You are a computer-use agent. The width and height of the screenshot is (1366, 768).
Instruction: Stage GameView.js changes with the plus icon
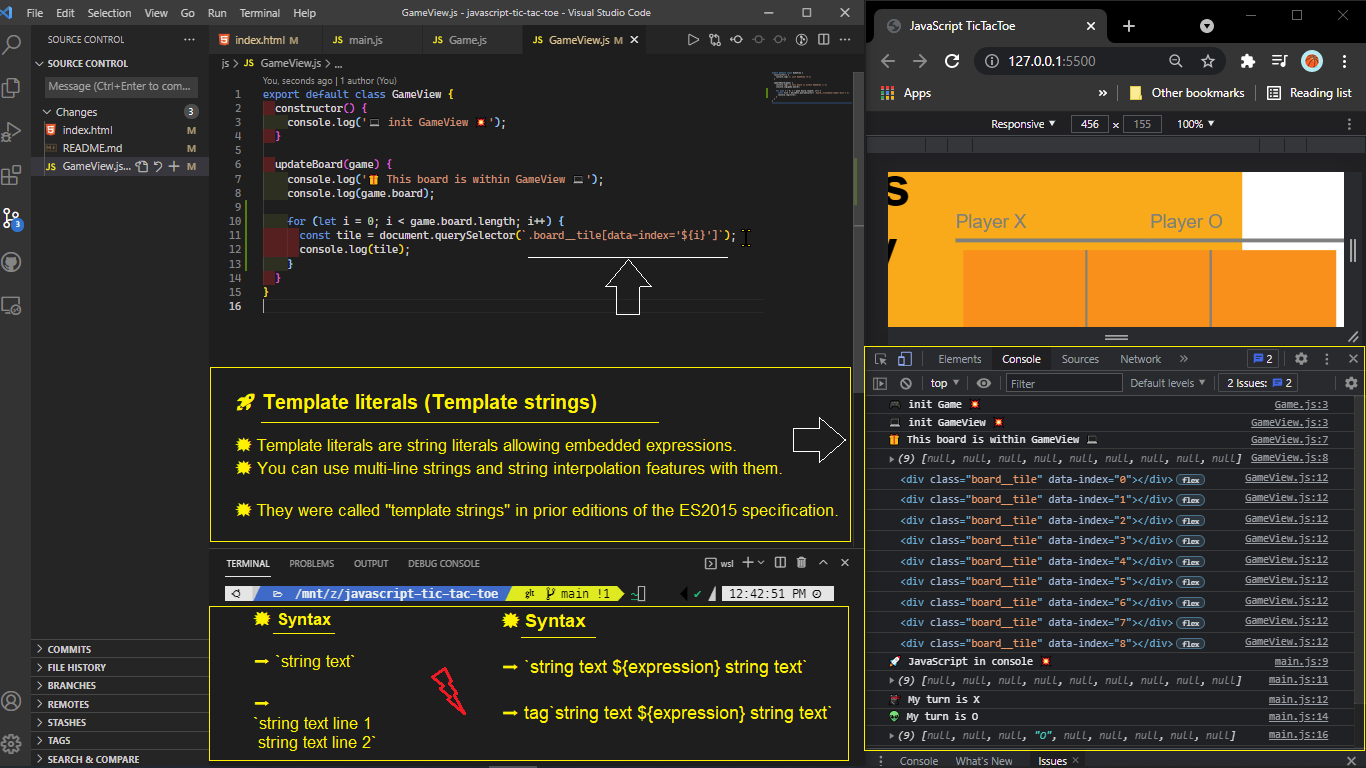point(173,166)
